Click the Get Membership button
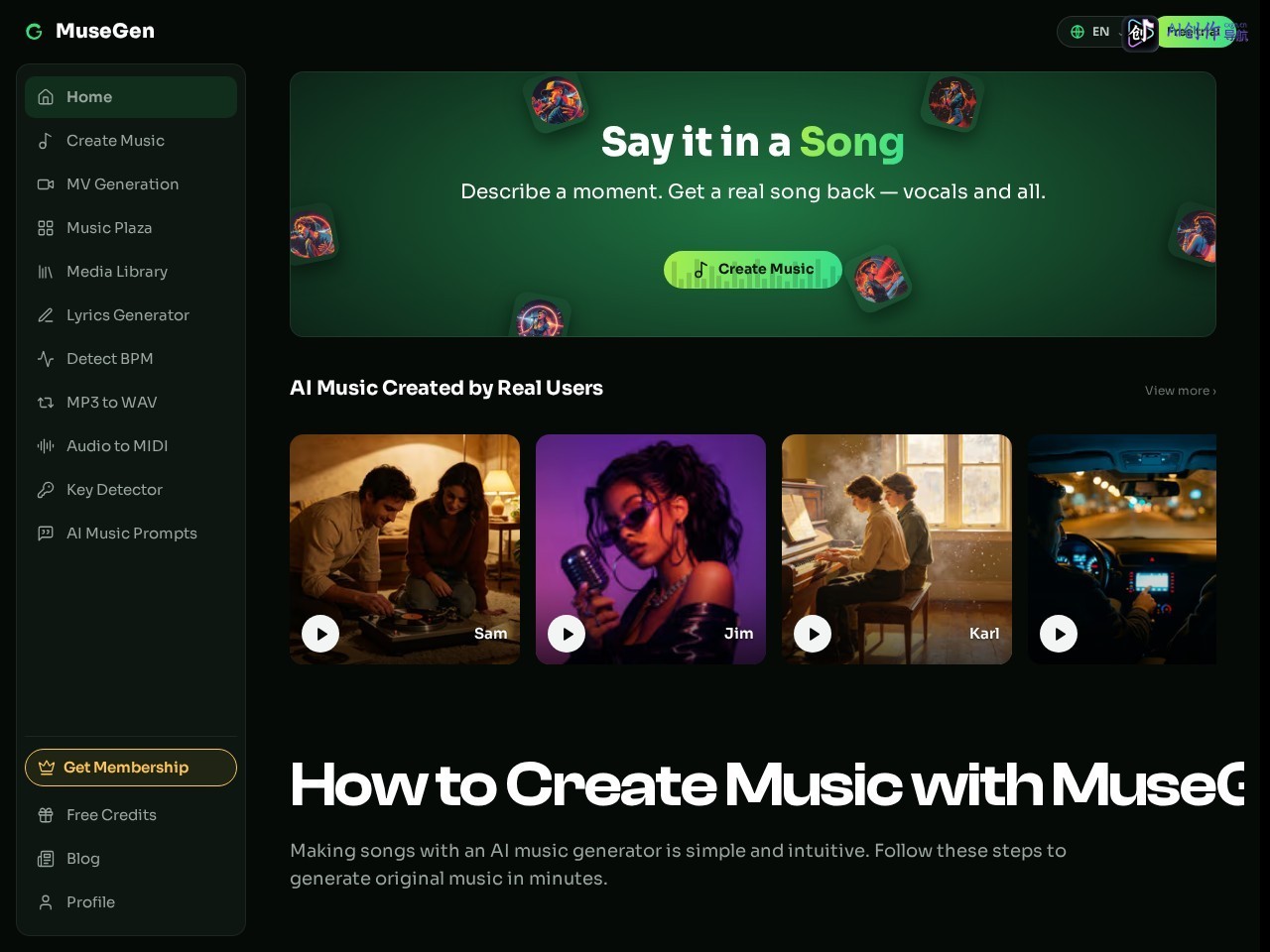 131,768
